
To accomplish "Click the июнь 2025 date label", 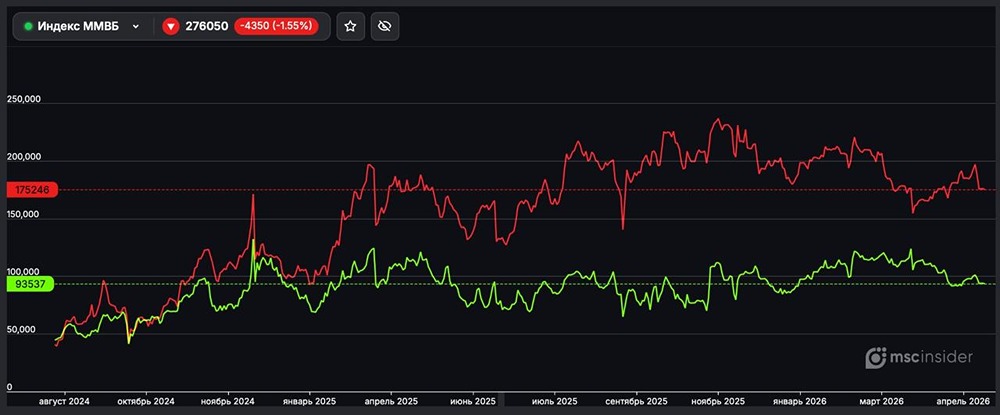I will 473,402.
